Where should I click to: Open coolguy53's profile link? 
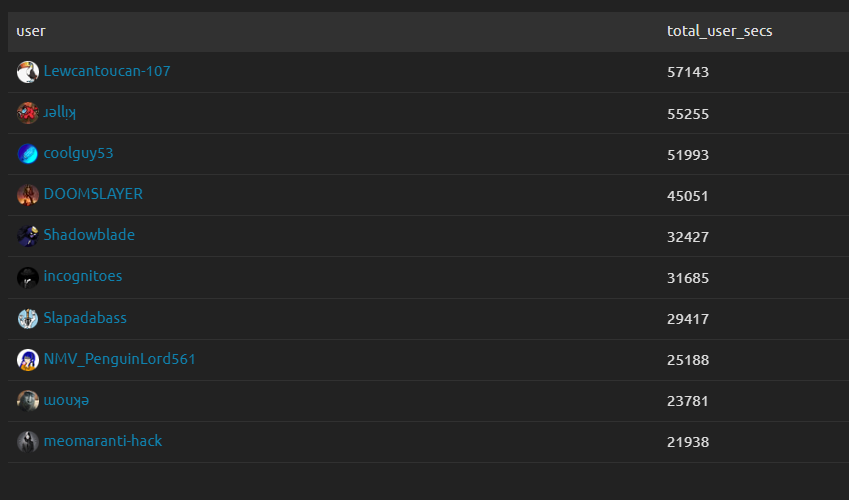tap(85, 154)
